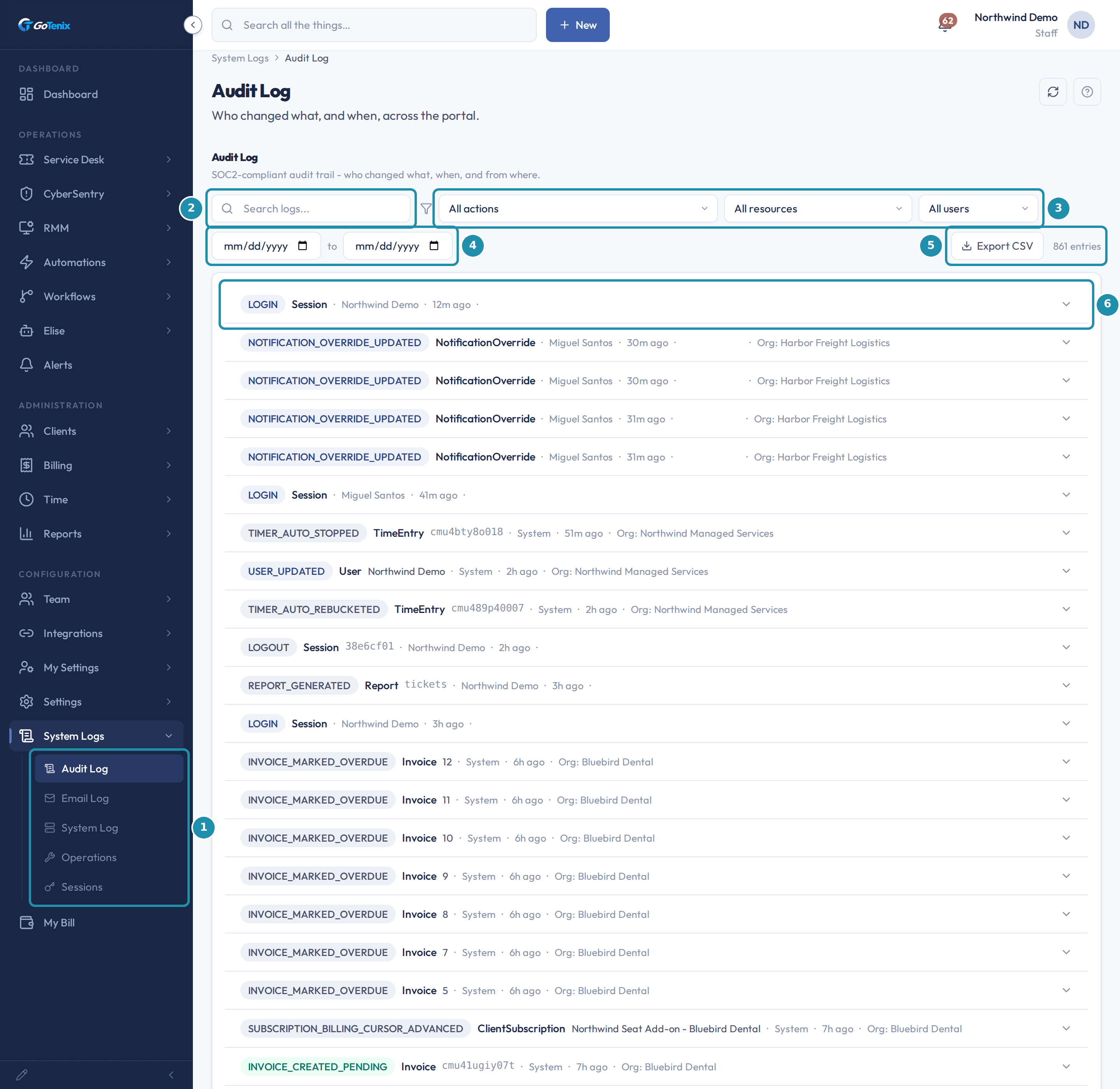This screenshot has height=1089, width=1120.
Task: Expand Invoice 12 overdue entry
Action: 656,762
